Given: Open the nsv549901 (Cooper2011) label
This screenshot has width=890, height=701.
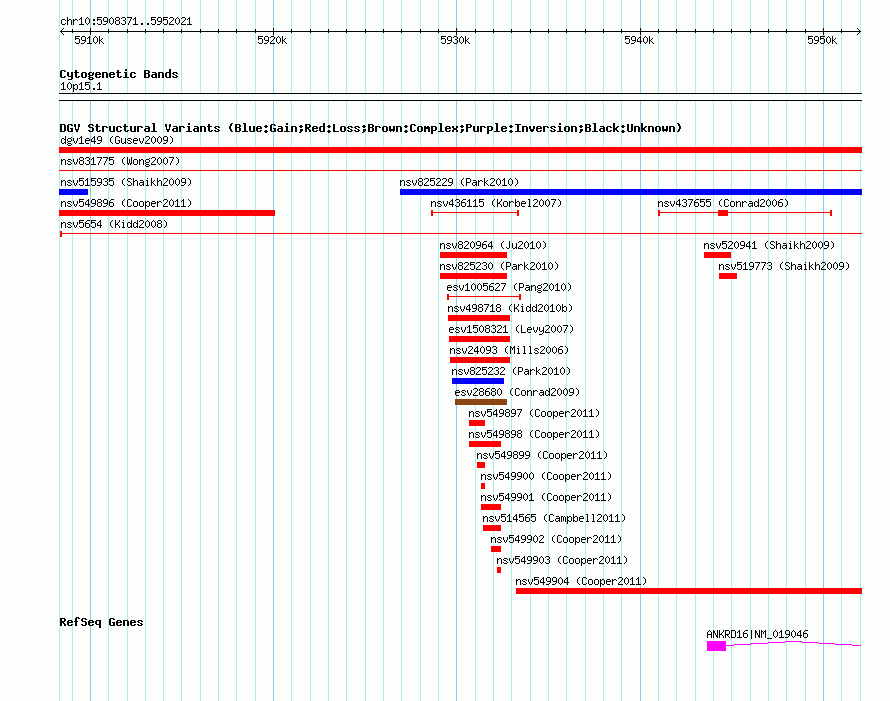Looking at the screenshot, I should tap(546, 497).
